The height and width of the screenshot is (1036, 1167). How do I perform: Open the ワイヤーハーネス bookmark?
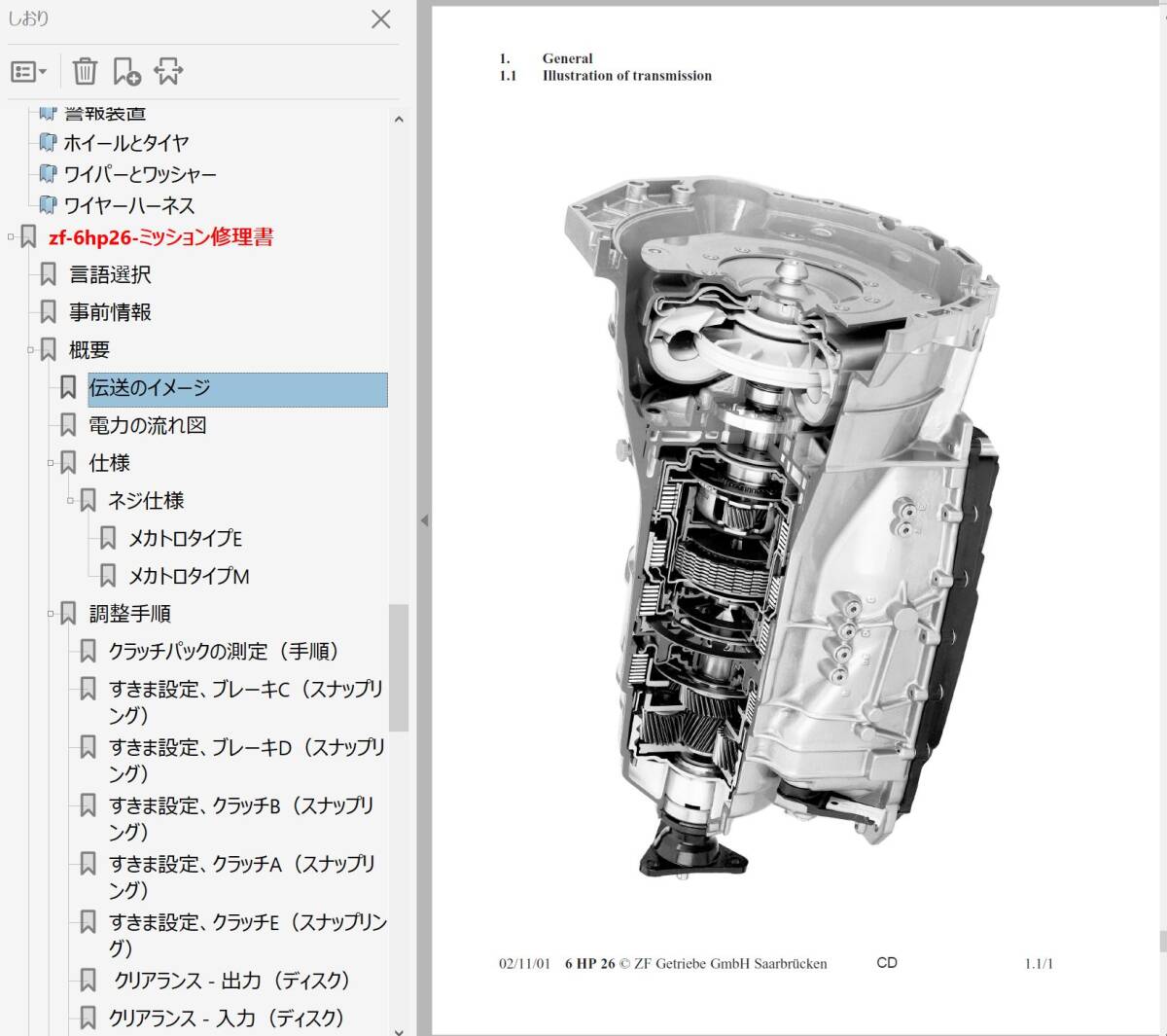pyautogui.click(x=129, y=205)
